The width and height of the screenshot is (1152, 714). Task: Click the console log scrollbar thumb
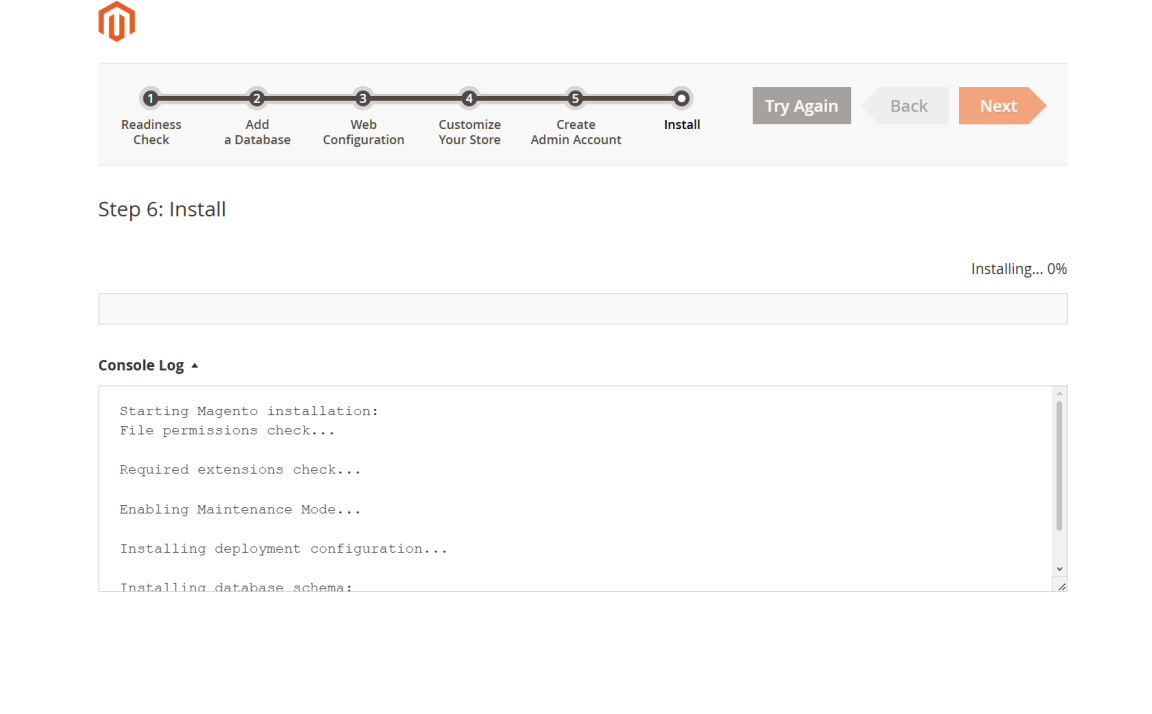[1059, 466]
